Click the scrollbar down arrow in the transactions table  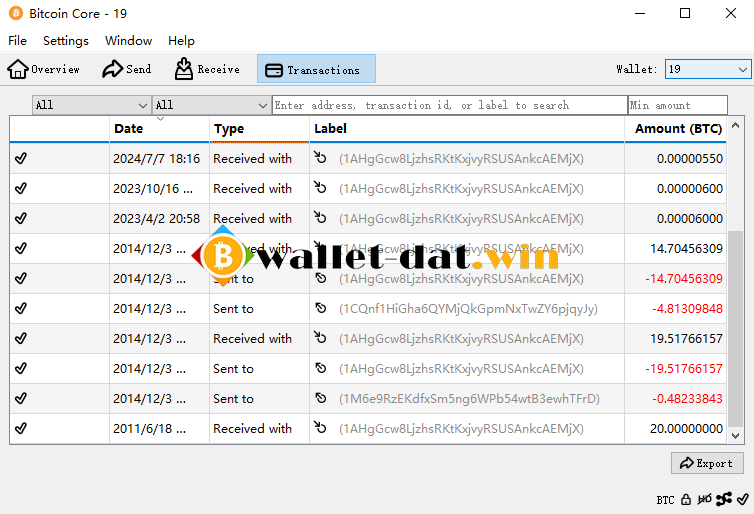point(735,436)
